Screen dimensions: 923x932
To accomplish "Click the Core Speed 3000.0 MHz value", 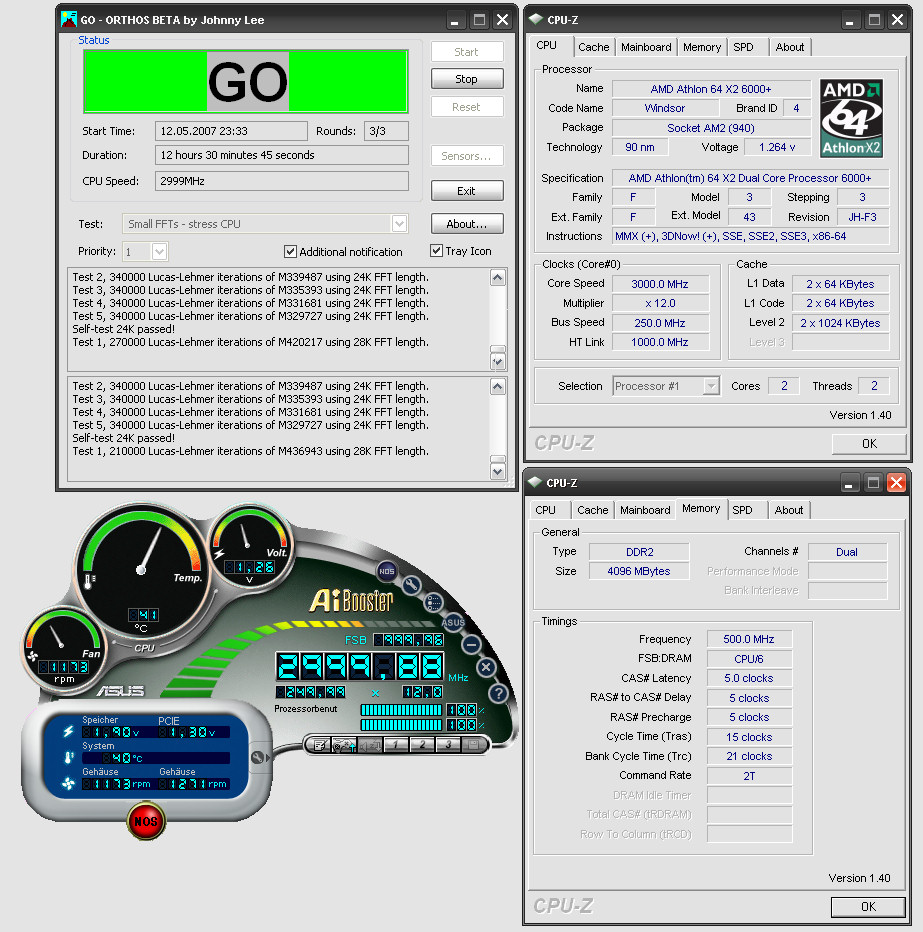I will click(x=660, y=284).
